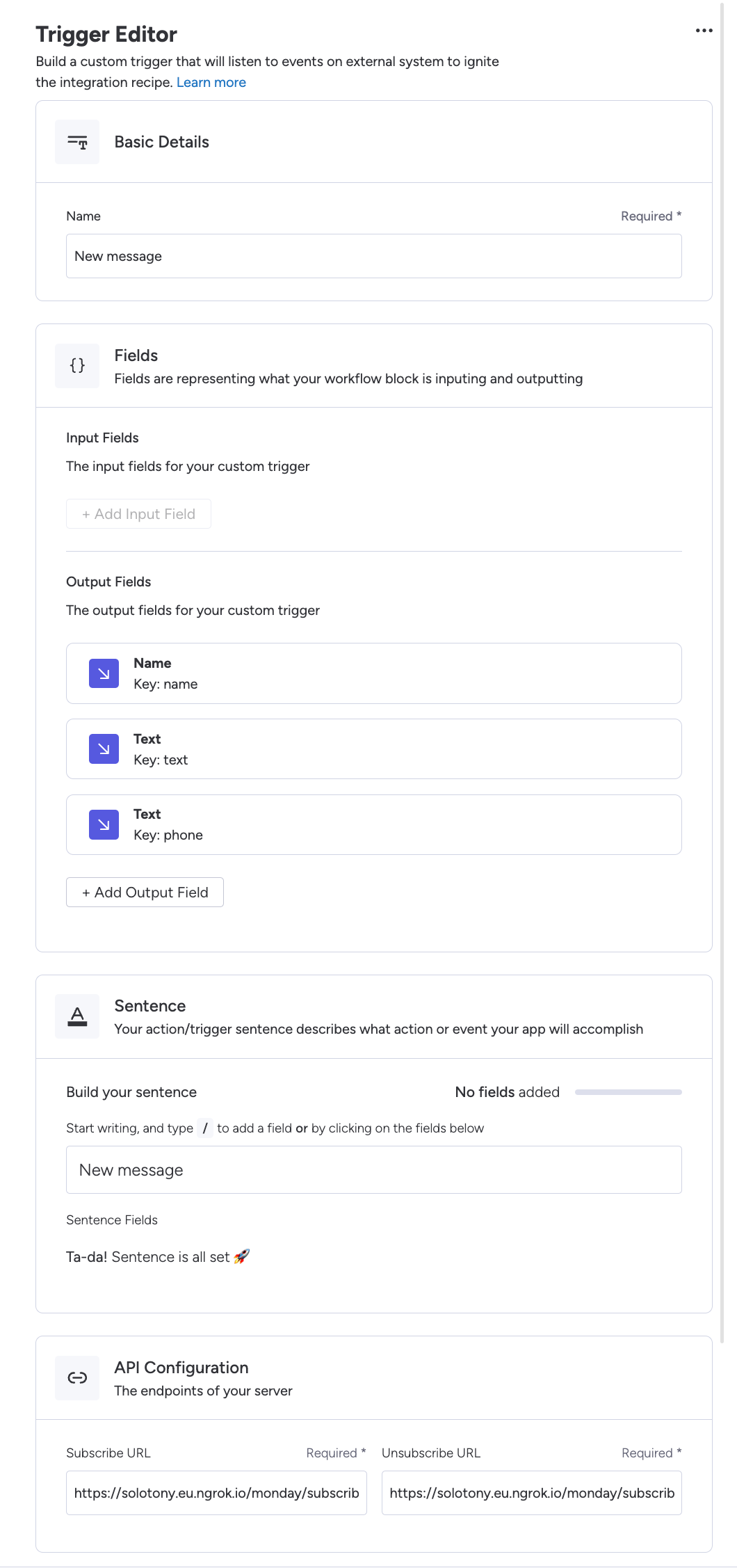Click the sentence fields progress bar
The width and height of the screenshot is (737, 1568).
point(629,1092)
